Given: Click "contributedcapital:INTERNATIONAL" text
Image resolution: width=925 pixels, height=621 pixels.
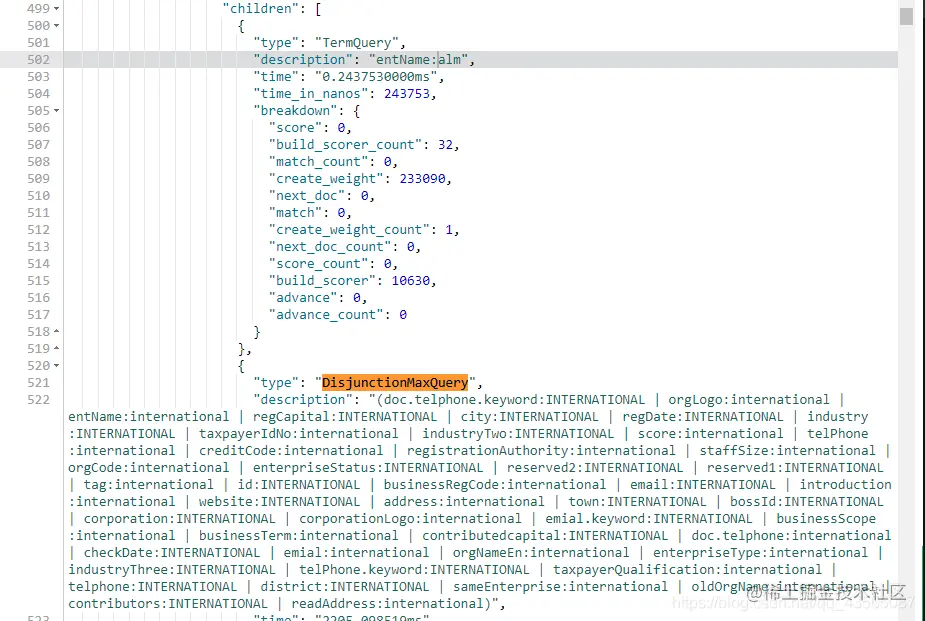Looking at the screenshot, I should 545,536.
